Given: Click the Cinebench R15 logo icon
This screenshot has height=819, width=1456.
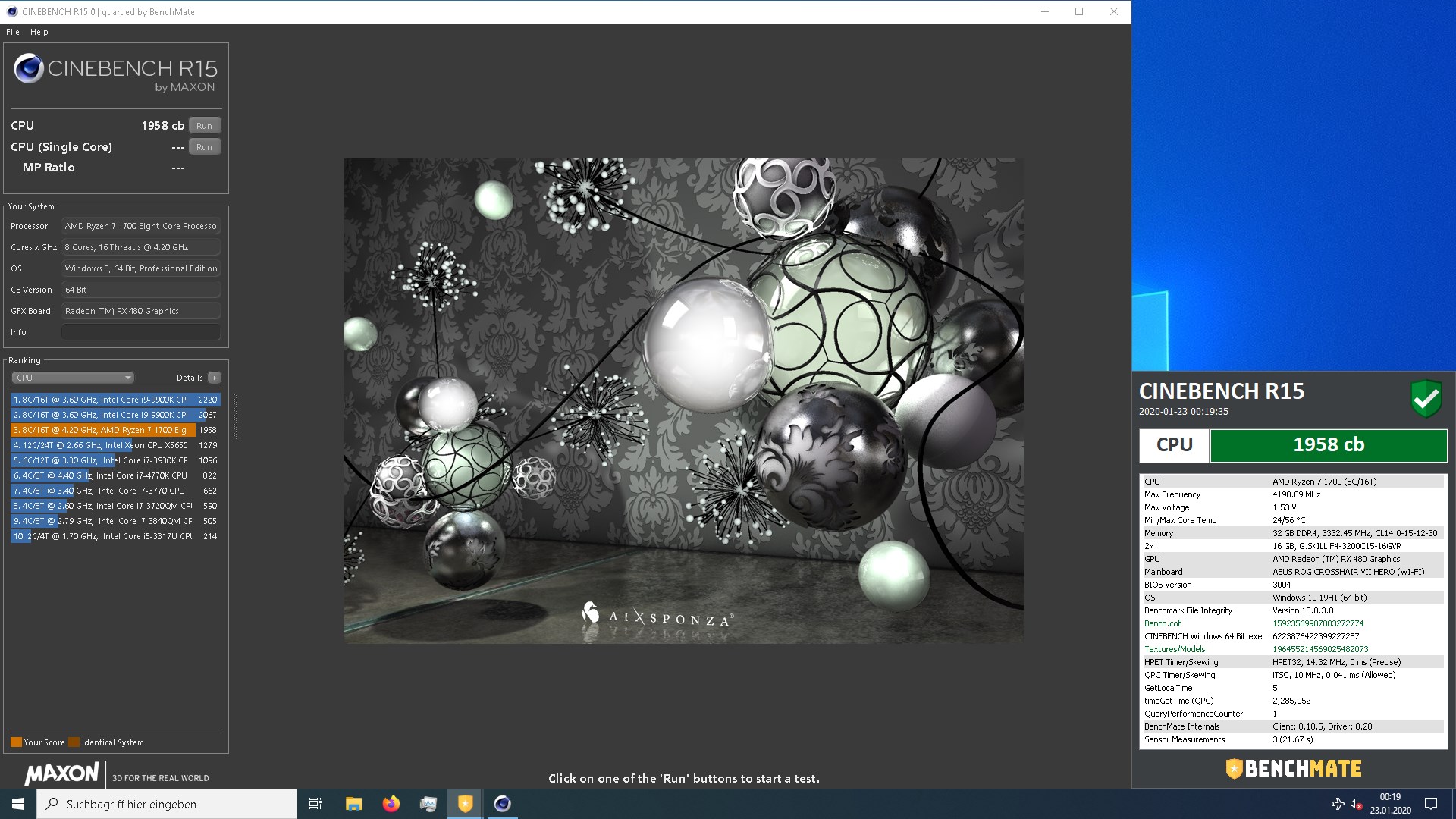Looking at the screenshot, I should (x=29, y=68).
